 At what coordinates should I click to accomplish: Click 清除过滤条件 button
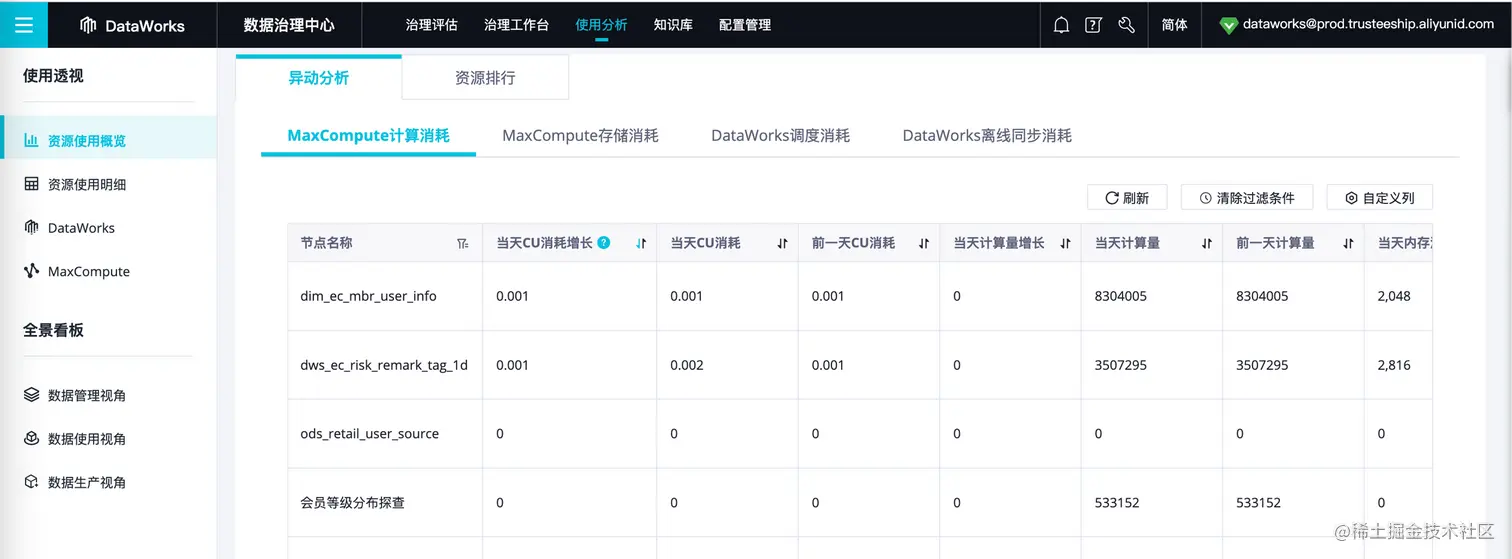pos(1247,197)
